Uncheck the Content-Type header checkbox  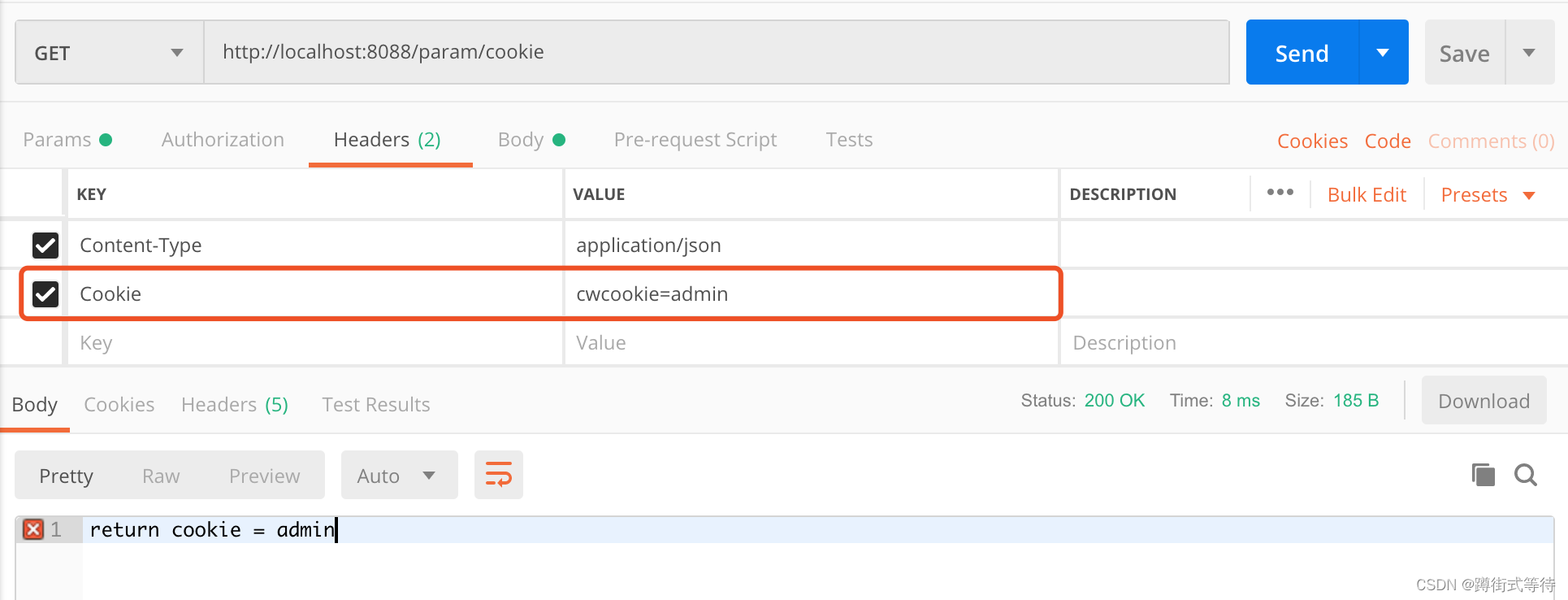(45, 245)
